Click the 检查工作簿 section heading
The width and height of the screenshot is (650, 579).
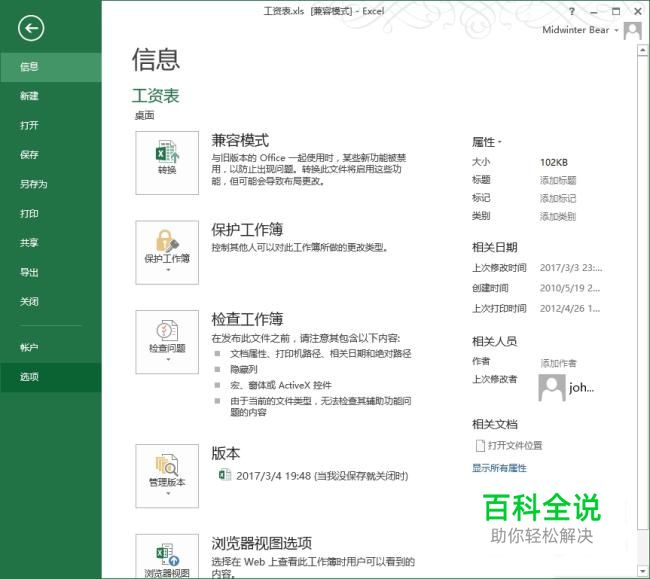(247, 319)
